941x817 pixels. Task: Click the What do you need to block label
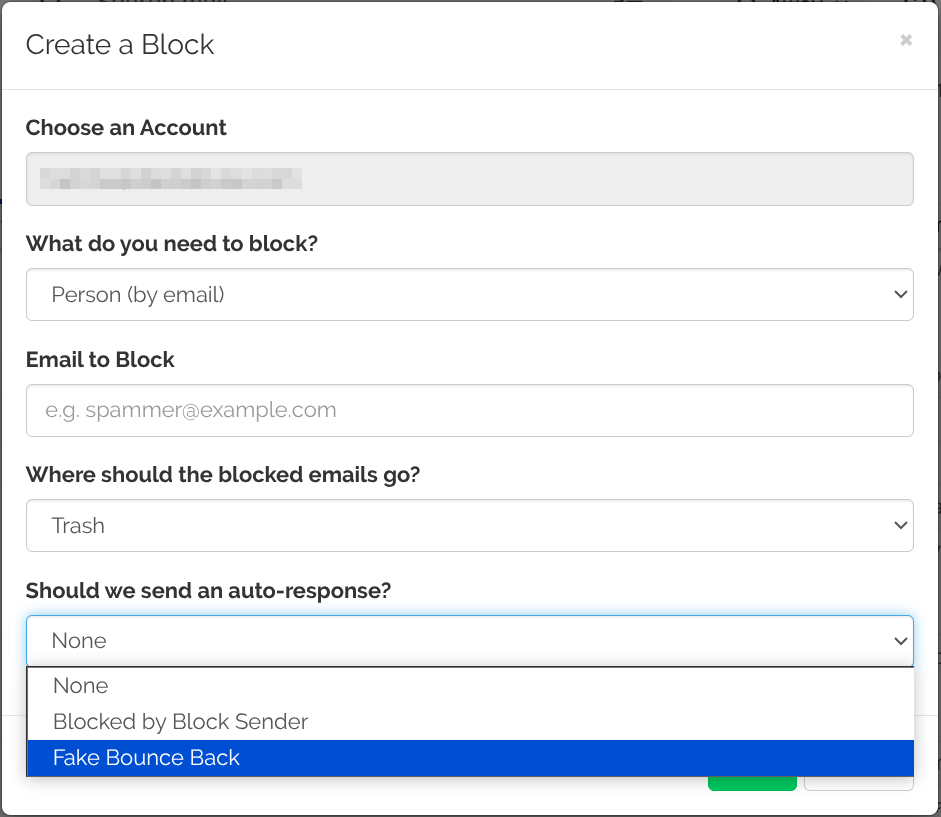click(x=171, y=244)
